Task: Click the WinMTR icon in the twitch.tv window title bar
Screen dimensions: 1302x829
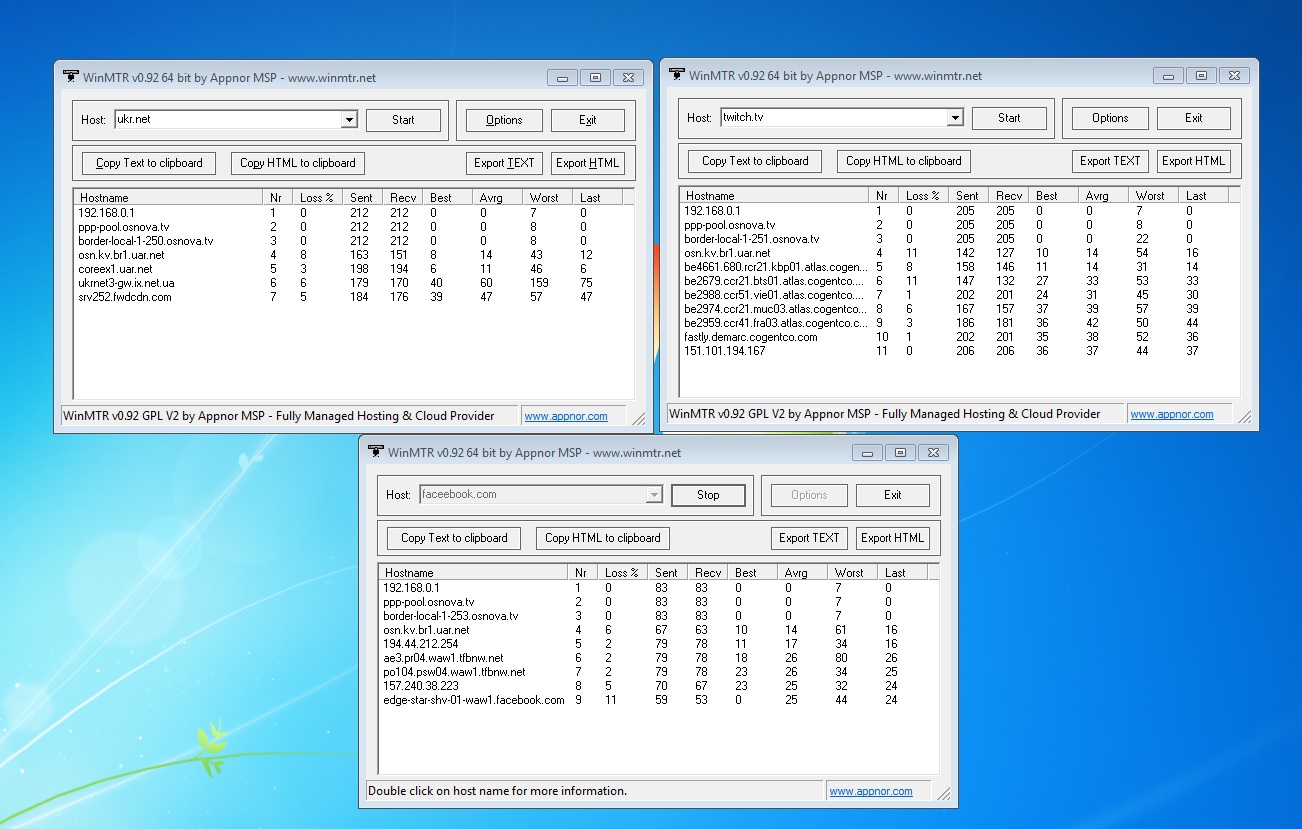Action: pos(677,74)
